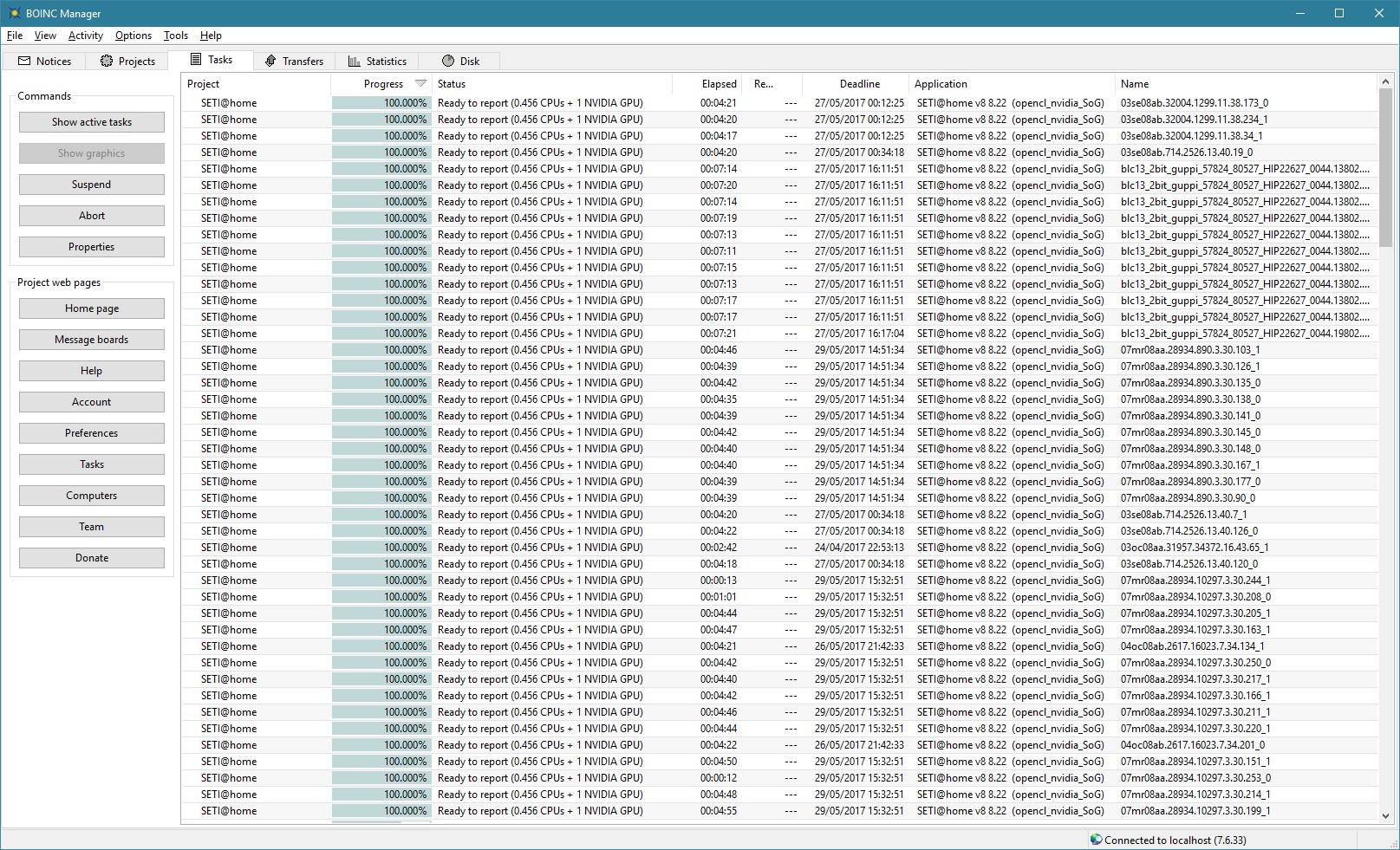Switch to the Notices tab

pos(44,61)
